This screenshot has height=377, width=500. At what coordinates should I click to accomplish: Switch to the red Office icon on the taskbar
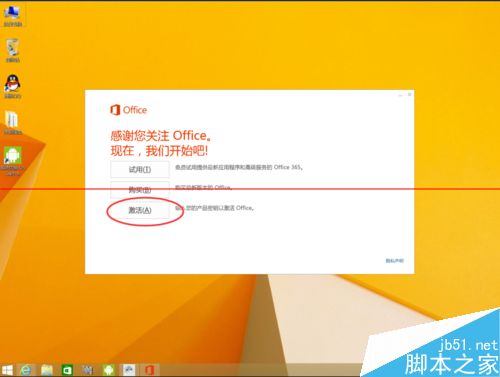(149, 370)
